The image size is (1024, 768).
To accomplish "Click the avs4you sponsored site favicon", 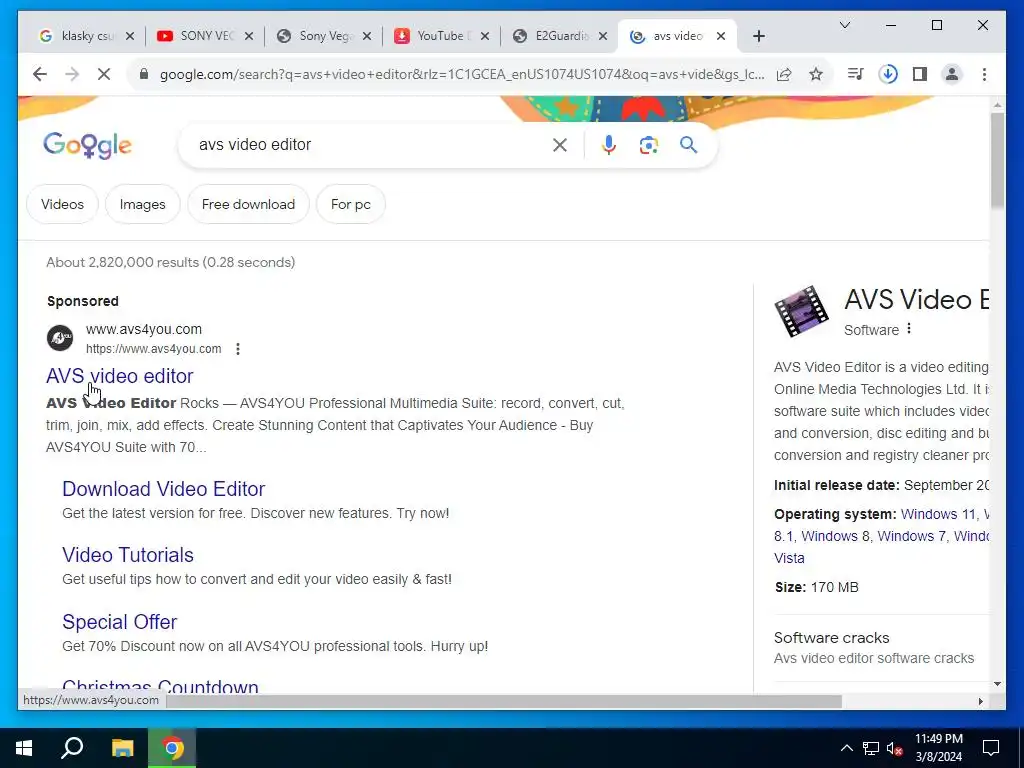I will coord(60,338).
